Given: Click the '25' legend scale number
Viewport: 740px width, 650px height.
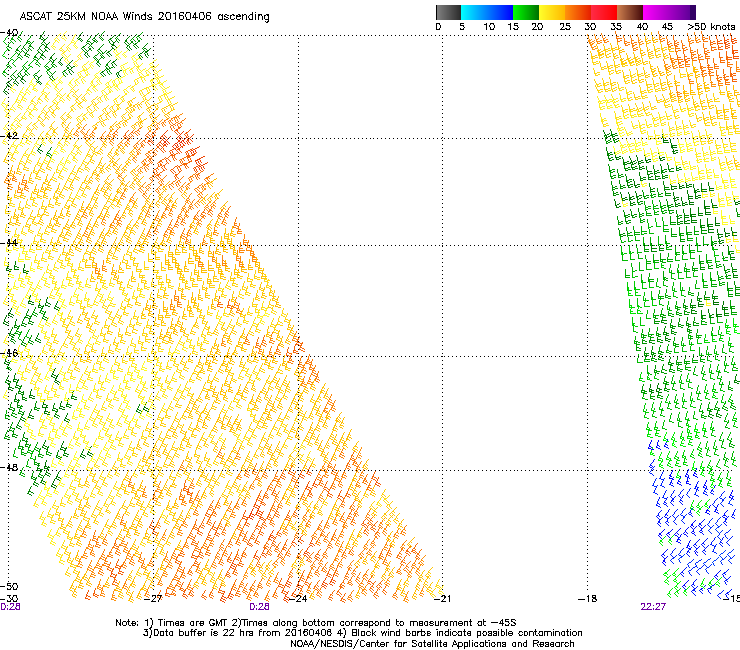Looking at the screenshot, I should pos(565,27).
